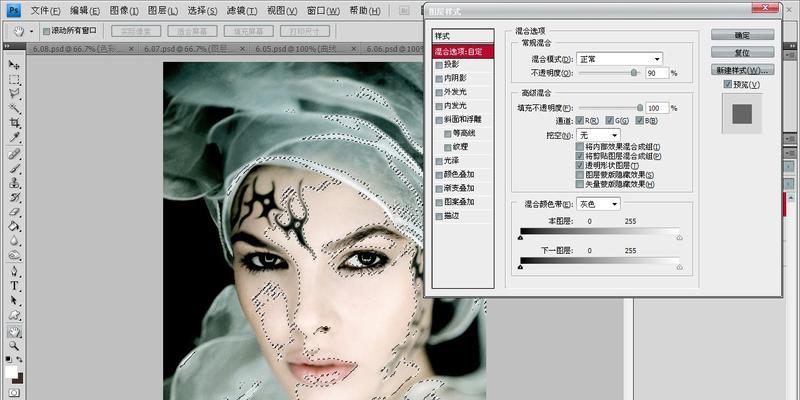Select the Clone Stamp tool
The image size is (800, 400).
pyautogui.click(x=14, y=183)
